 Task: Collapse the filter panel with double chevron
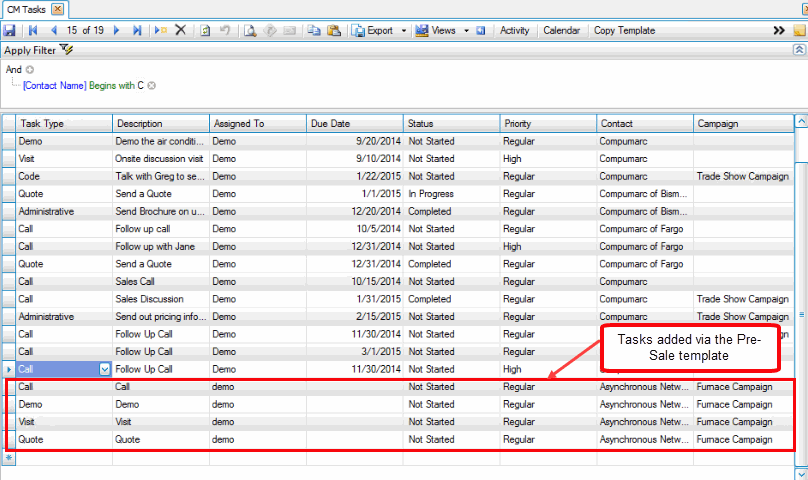click(799, 49)
